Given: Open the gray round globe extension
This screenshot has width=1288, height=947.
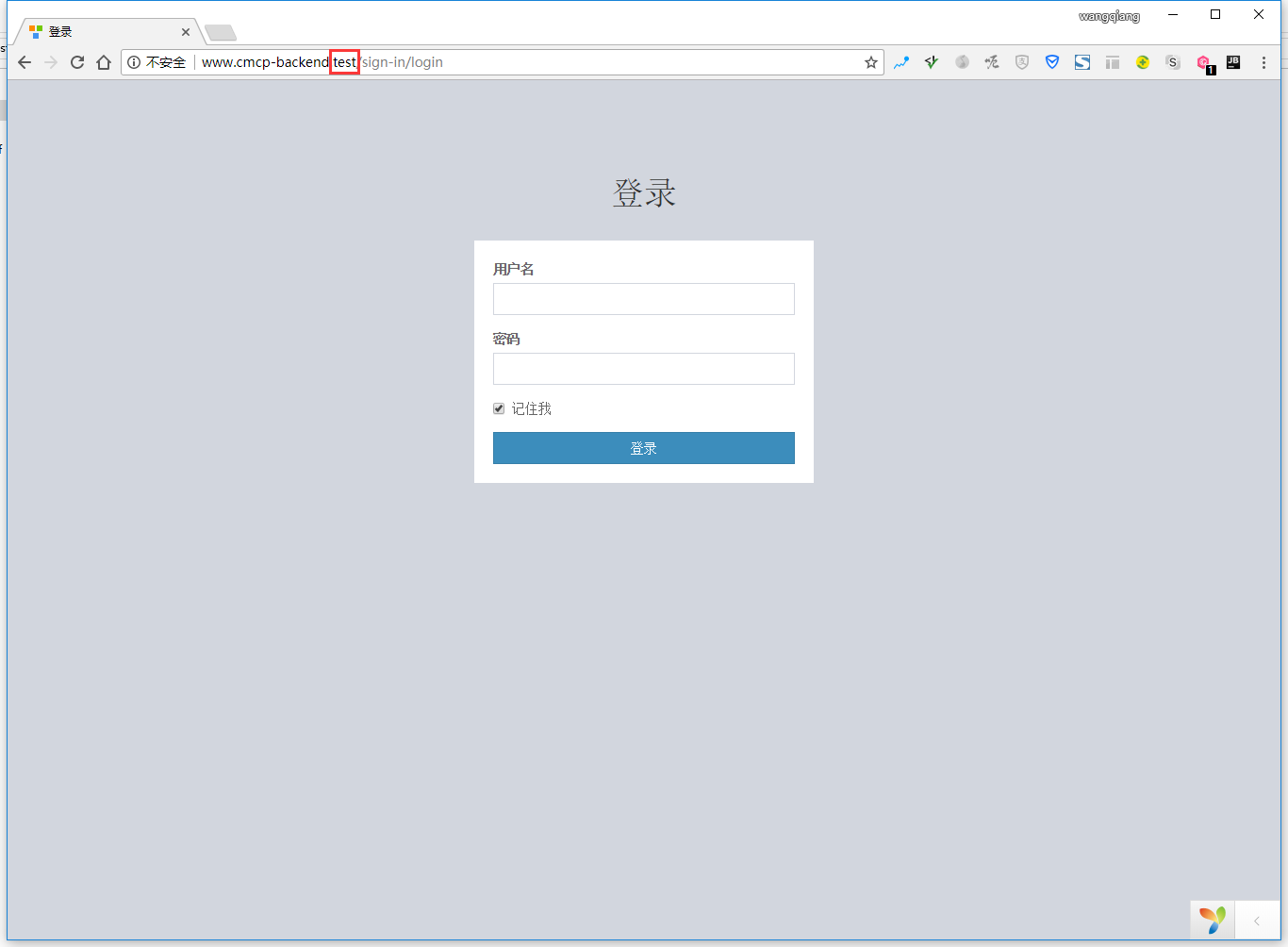Looking at the screenshot, I should 962,62.
